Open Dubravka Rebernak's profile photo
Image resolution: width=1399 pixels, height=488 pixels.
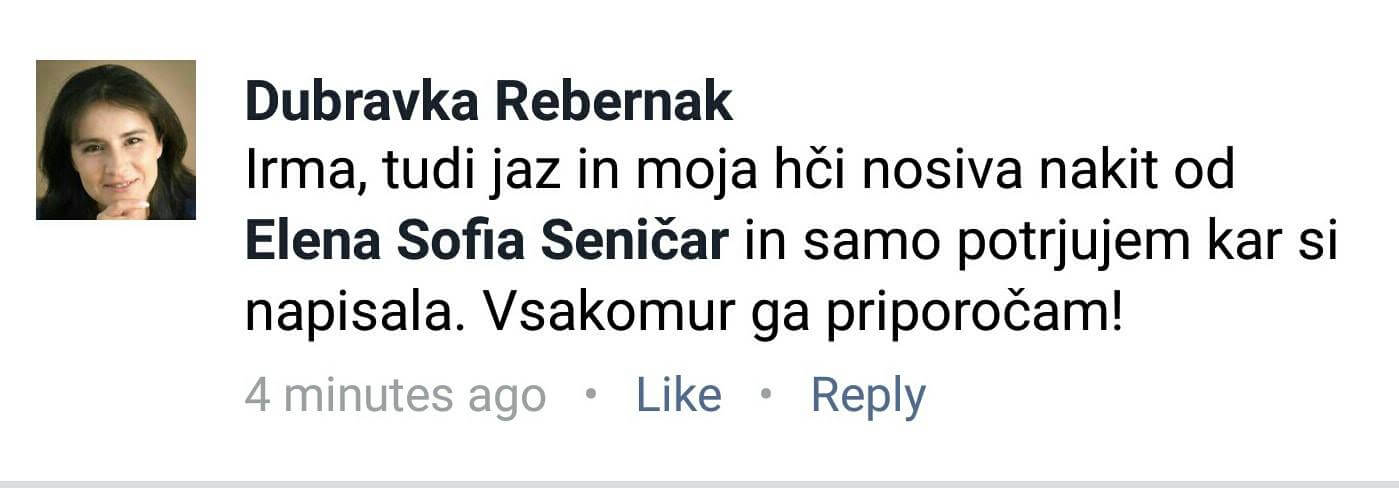click(x=116, y=140)
